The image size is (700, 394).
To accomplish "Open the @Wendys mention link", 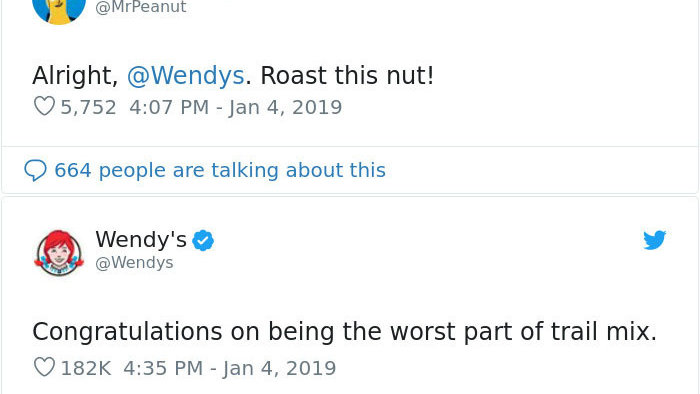I will point(186,75).
